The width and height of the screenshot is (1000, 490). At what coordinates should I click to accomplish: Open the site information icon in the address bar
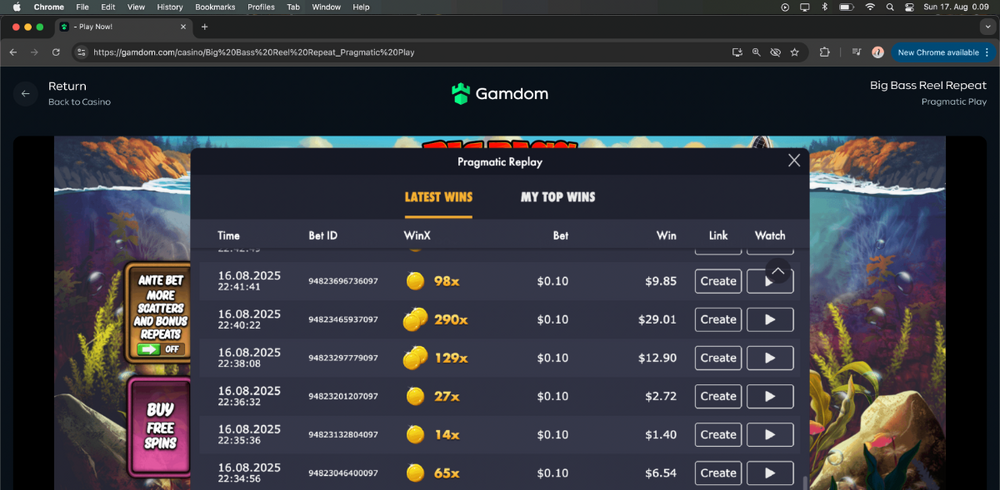[81, 52]
